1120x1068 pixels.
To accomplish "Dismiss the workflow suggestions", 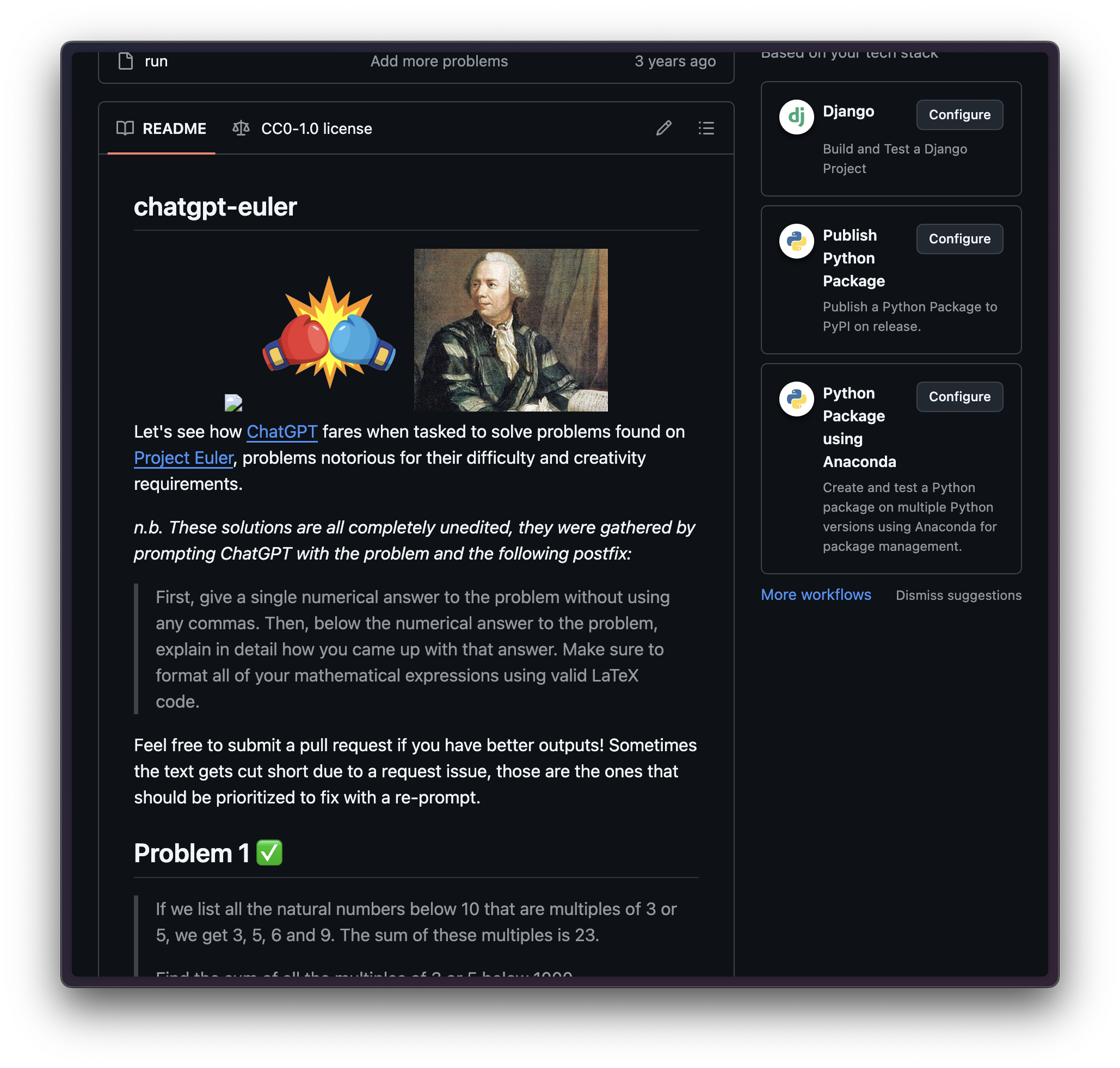I will (958, 595).
